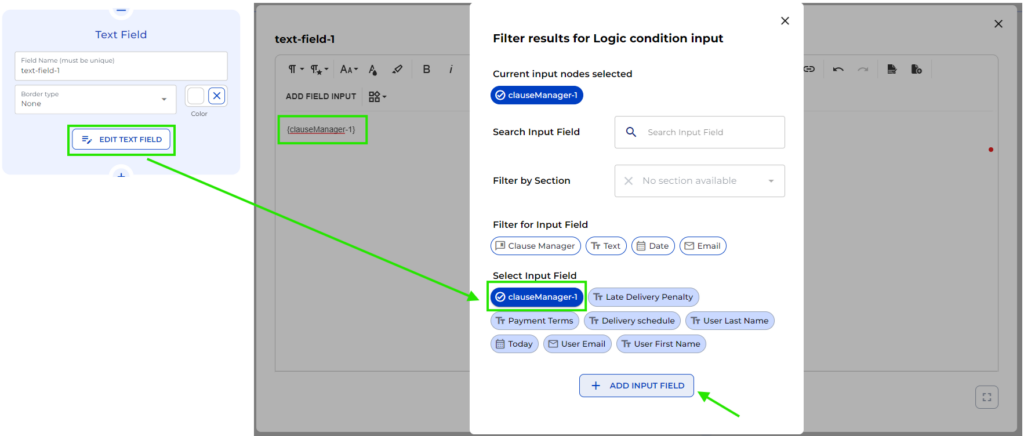Toggle clauseManager-1 chip under Select Input Field
The height and width of the screenshot is (436, 1024).
tap(537, 297)
